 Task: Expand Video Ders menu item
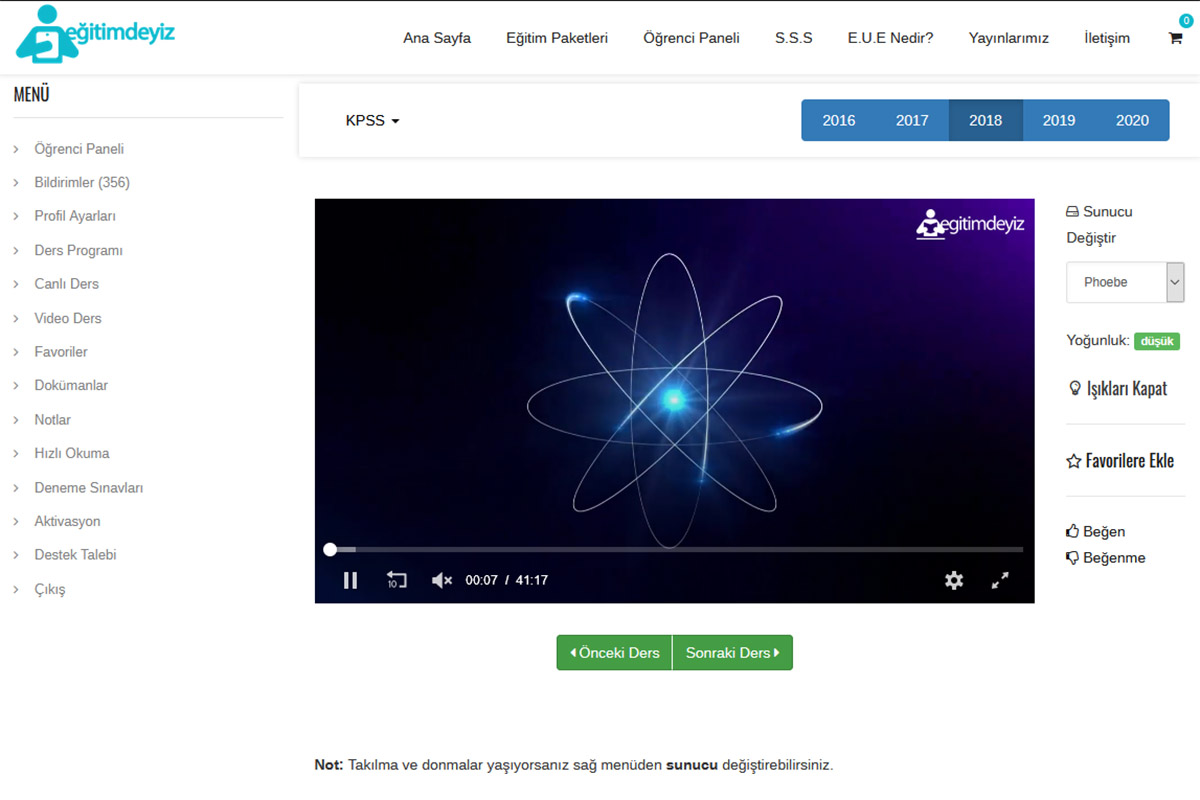point(68,318)
